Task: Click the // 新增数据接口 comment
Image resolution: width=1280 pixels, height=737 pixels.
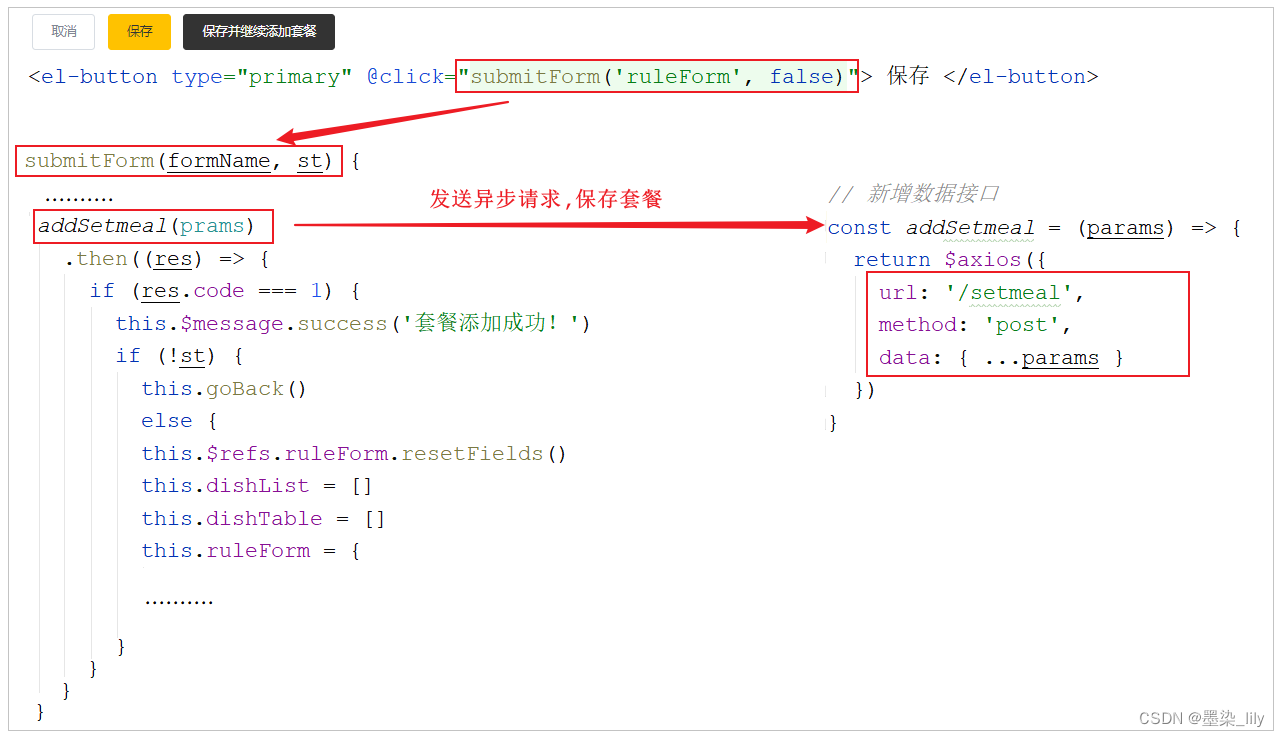Action: coord(914,194)
